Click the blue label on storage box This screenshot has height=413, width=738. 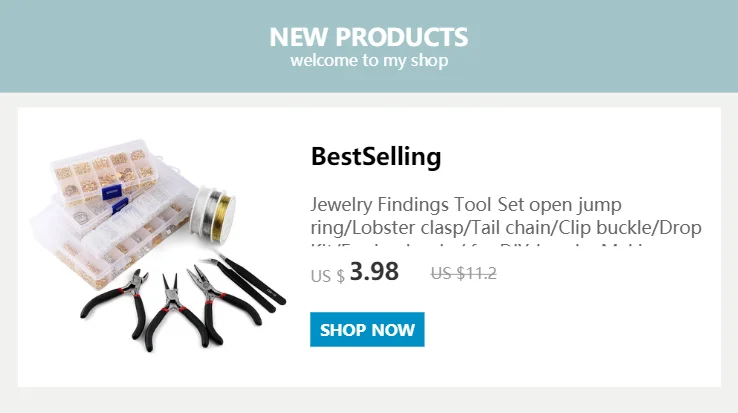click(112, 192)
